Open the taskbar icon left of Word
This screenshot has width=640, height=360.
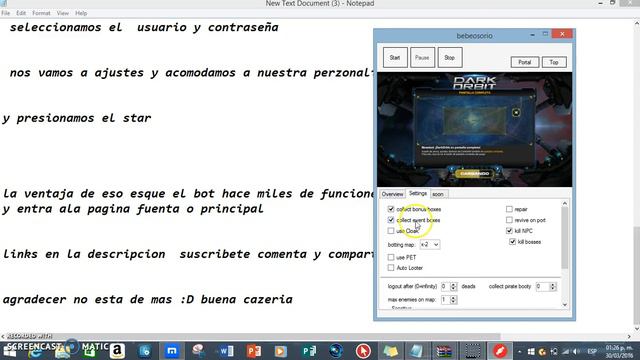(x=198, y=351)
